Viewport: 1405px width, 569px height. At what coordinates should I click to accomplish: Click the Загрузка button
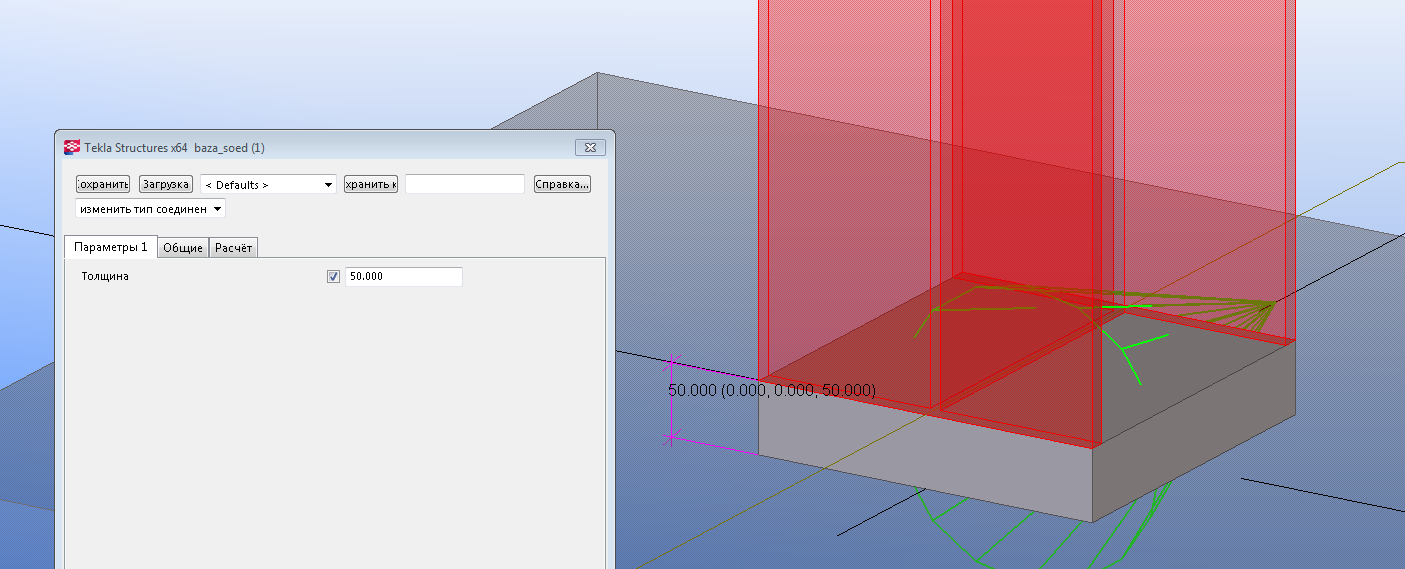point(165,185)
